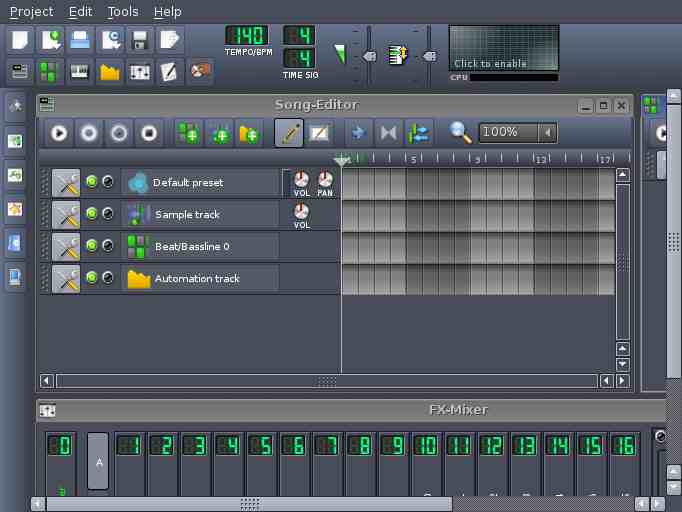Mute the Default preset track
This screenshot has height=512, width=682.
tap(92, 182)
